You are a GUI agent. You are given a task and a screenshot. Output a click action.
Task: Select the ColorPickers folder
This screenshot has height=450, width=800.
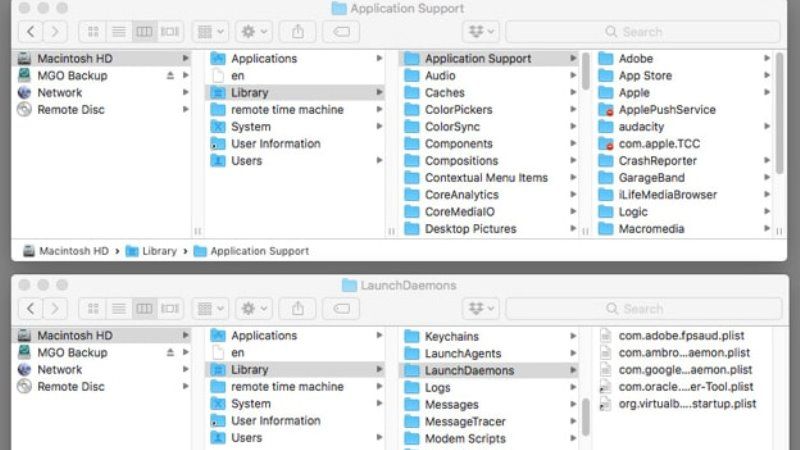(x=489, y=110)
